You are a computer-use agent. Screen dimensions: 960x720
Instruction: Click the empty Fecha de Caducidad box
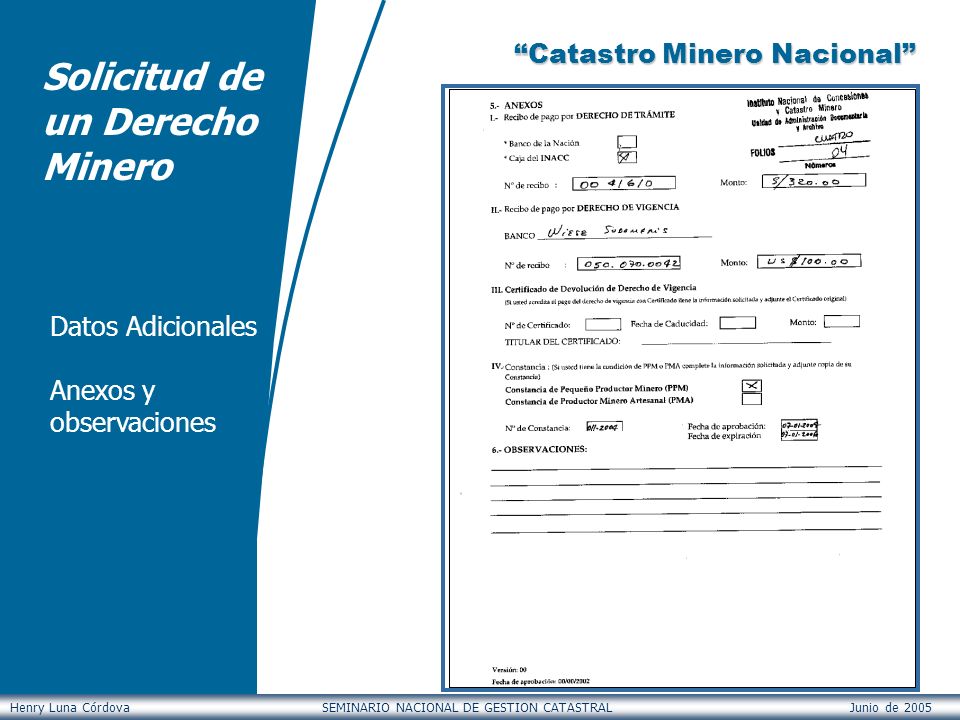738,323
